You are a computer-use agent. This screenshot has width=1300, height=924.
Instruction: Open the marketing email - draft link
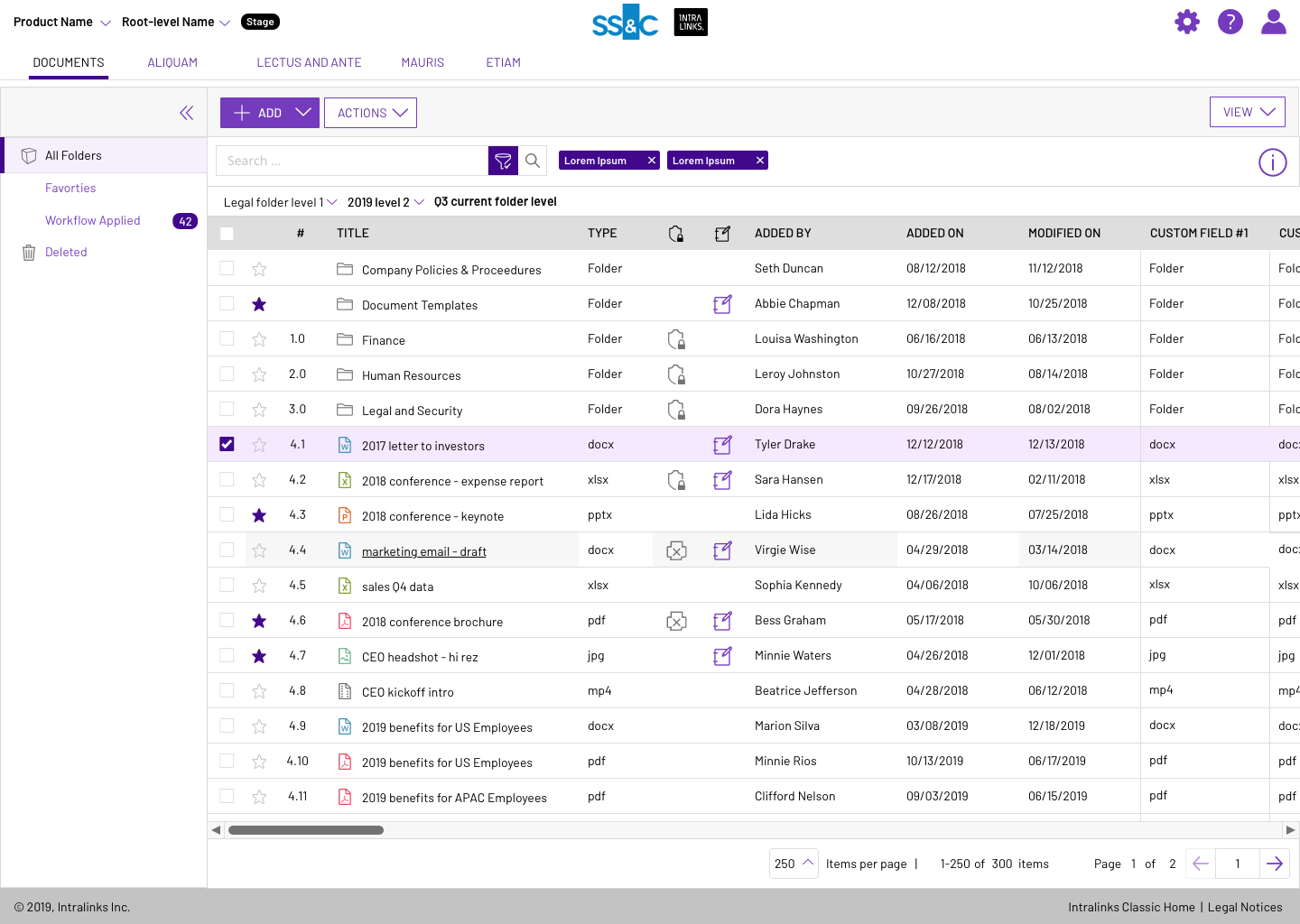[424, 551]
